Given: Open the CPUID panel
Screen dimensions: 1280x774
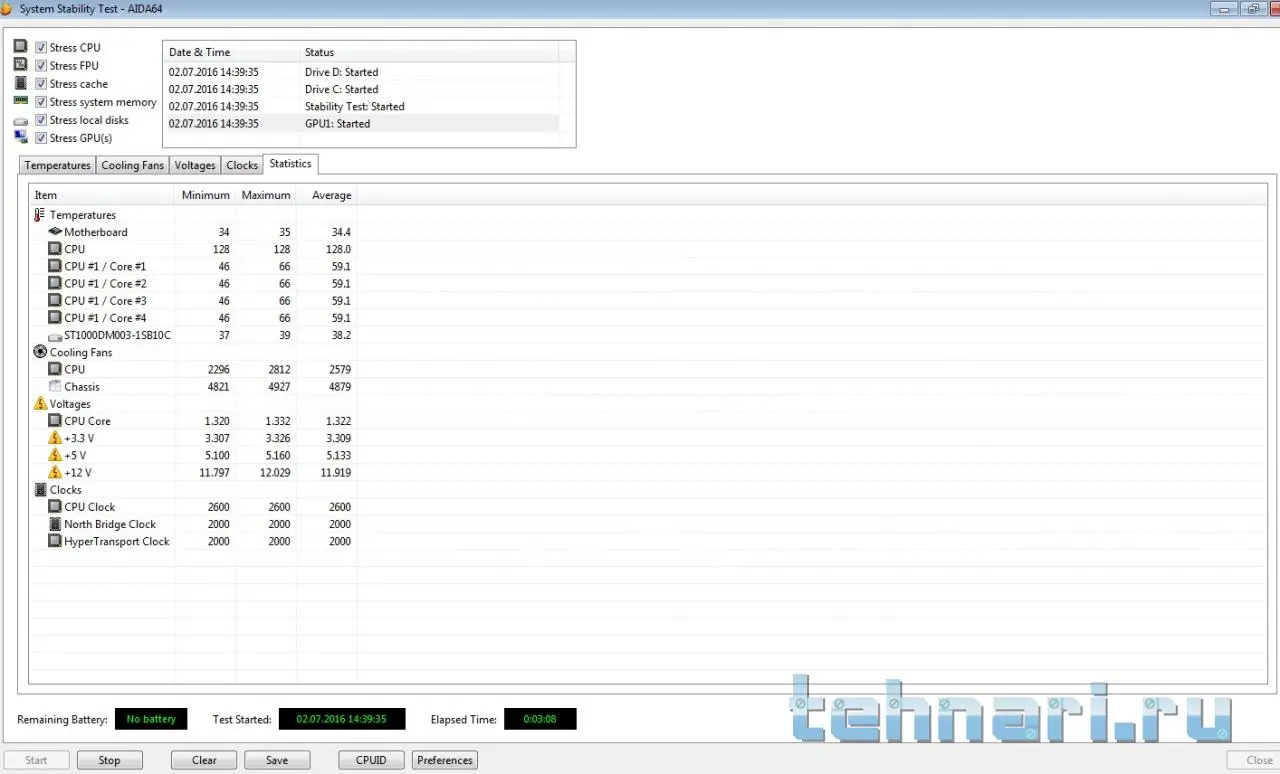Looking at the screenshot, I should (x=371, y=760).
